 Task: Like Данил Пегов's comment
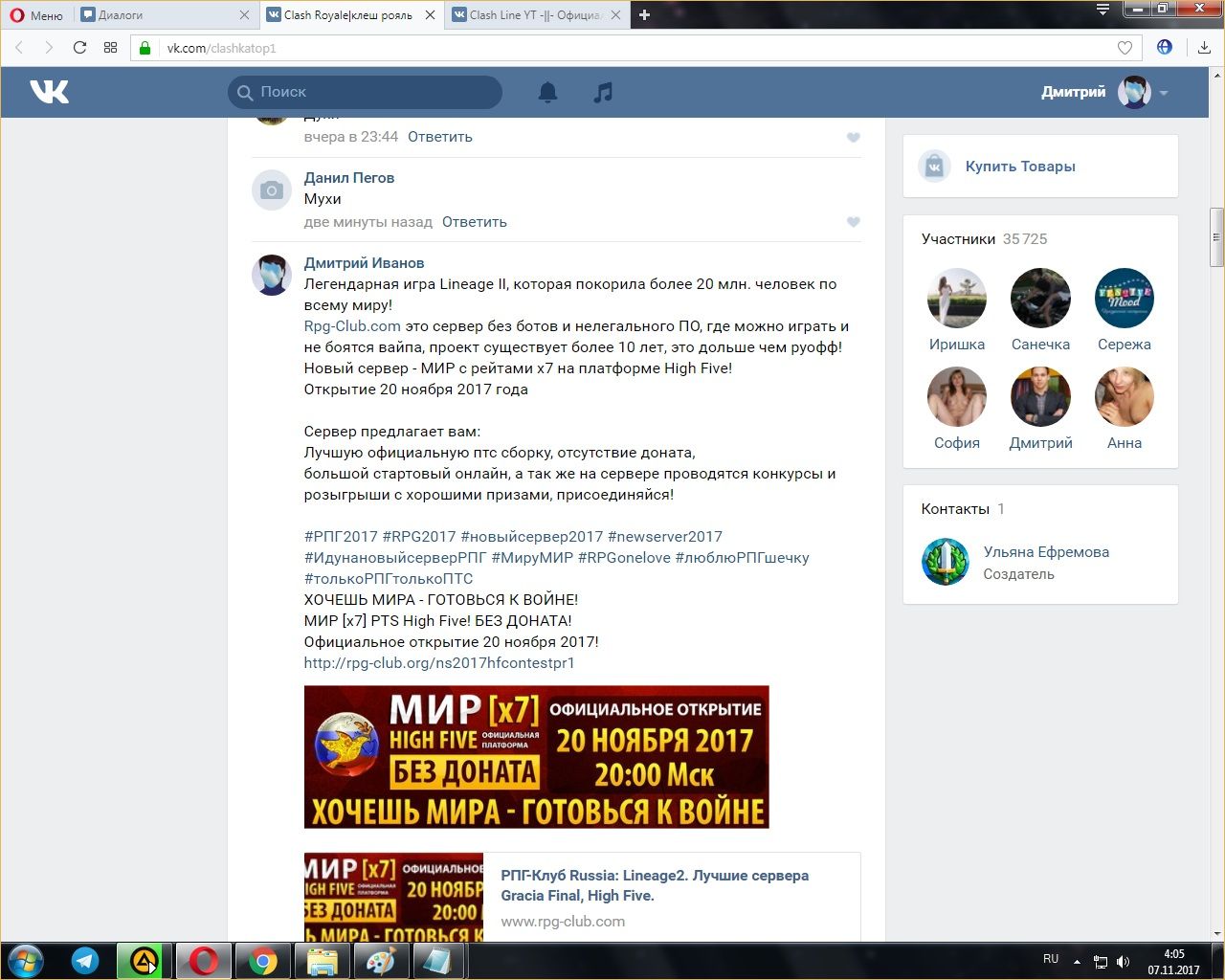(854, 222)
